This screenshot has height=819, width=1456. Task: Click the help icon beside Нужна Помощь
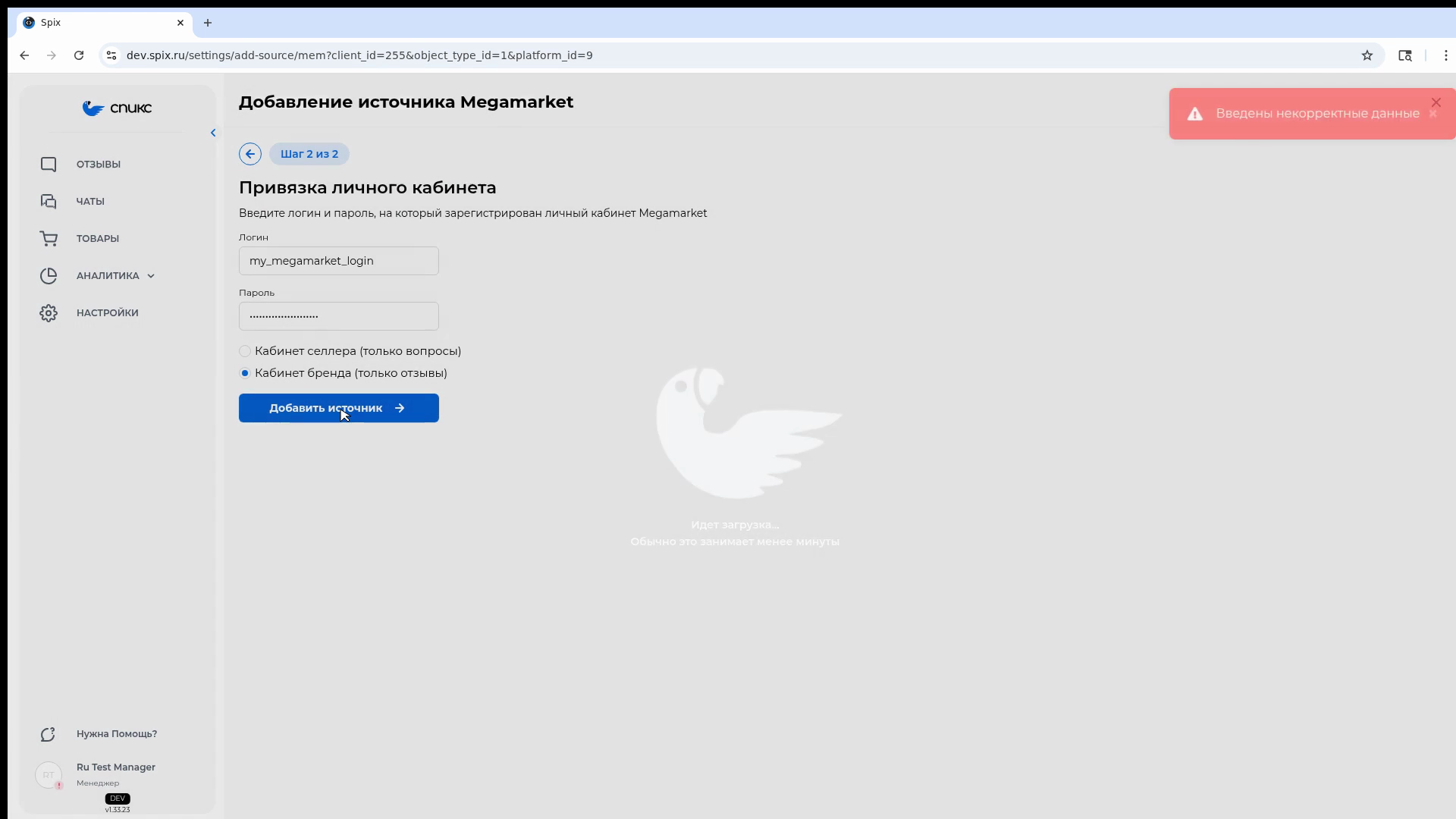click(49, 734)
